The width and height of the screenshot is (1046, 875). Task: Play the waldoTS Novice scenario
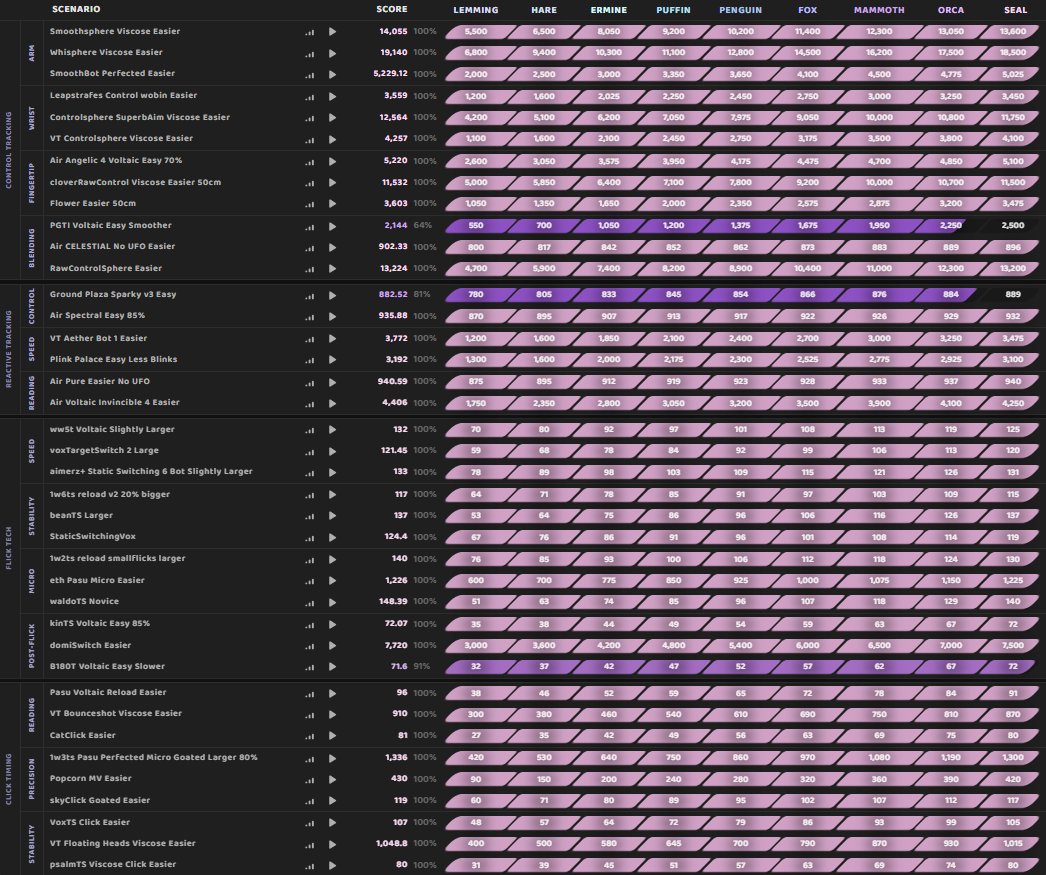[x=332, y=602]
